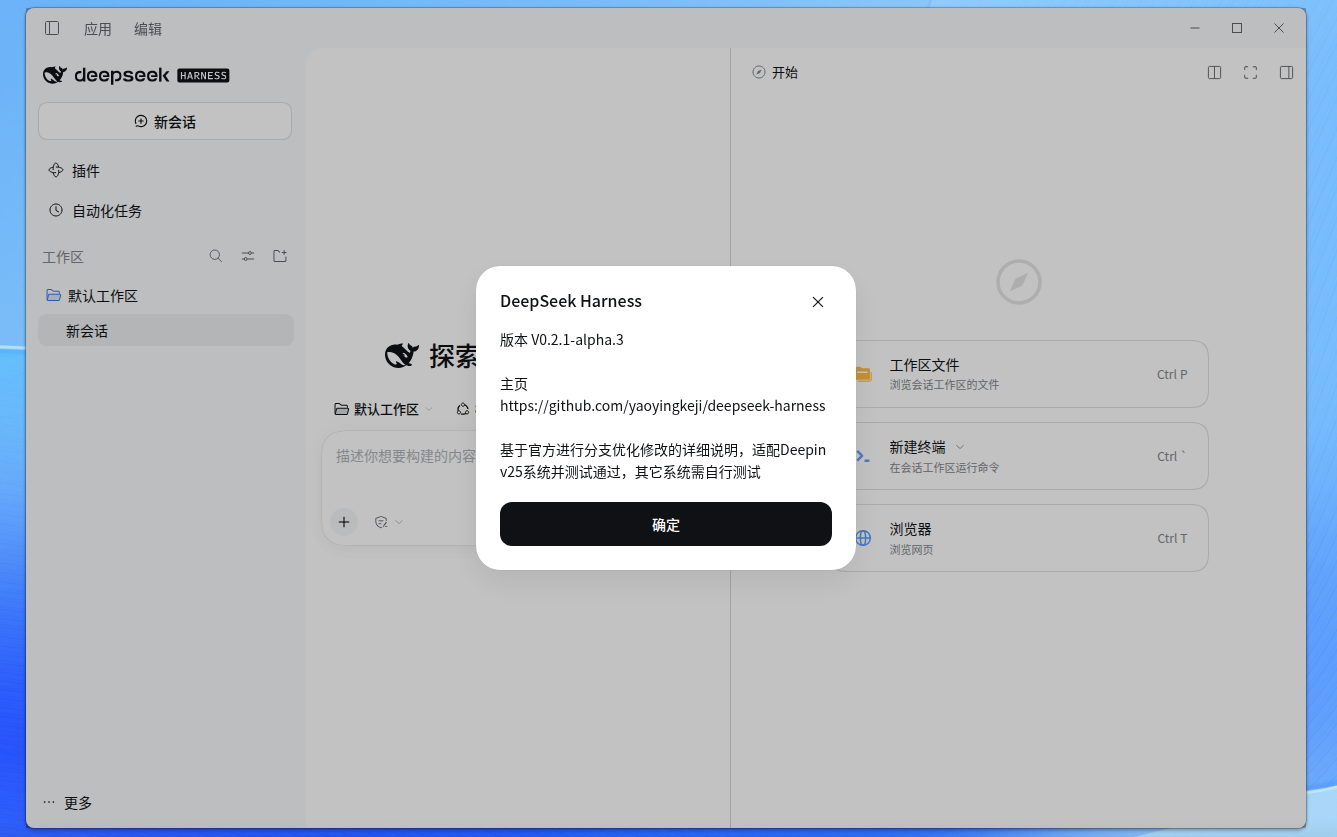
Task: Click the plus attach button
Action: tap(344, 522)
